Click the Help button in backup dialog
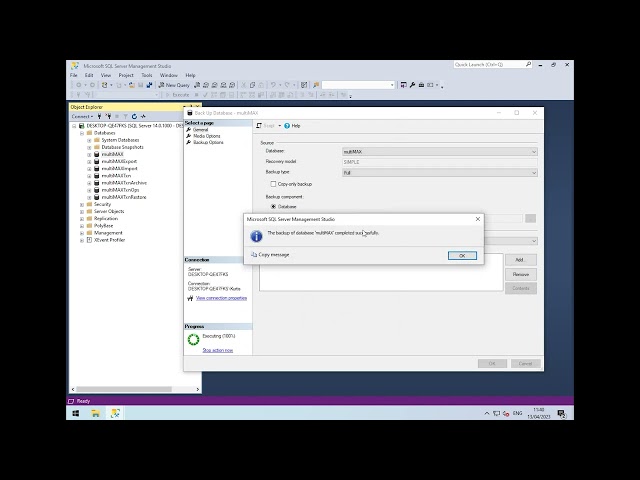The image size is (640, 480). (x=292, y=126)
